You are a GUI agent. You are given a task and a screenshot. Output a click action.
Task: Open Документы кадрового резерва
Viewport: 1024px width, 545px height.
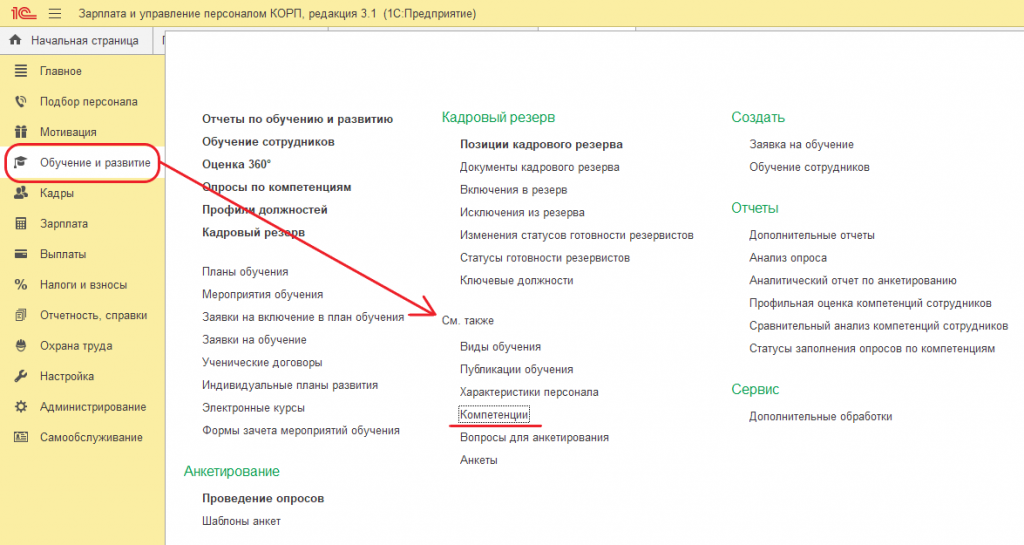[x=539, y=167]
